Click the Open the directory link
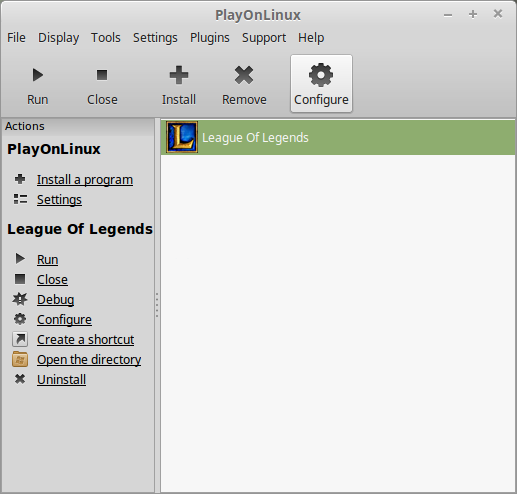 [x=89, y=359]
